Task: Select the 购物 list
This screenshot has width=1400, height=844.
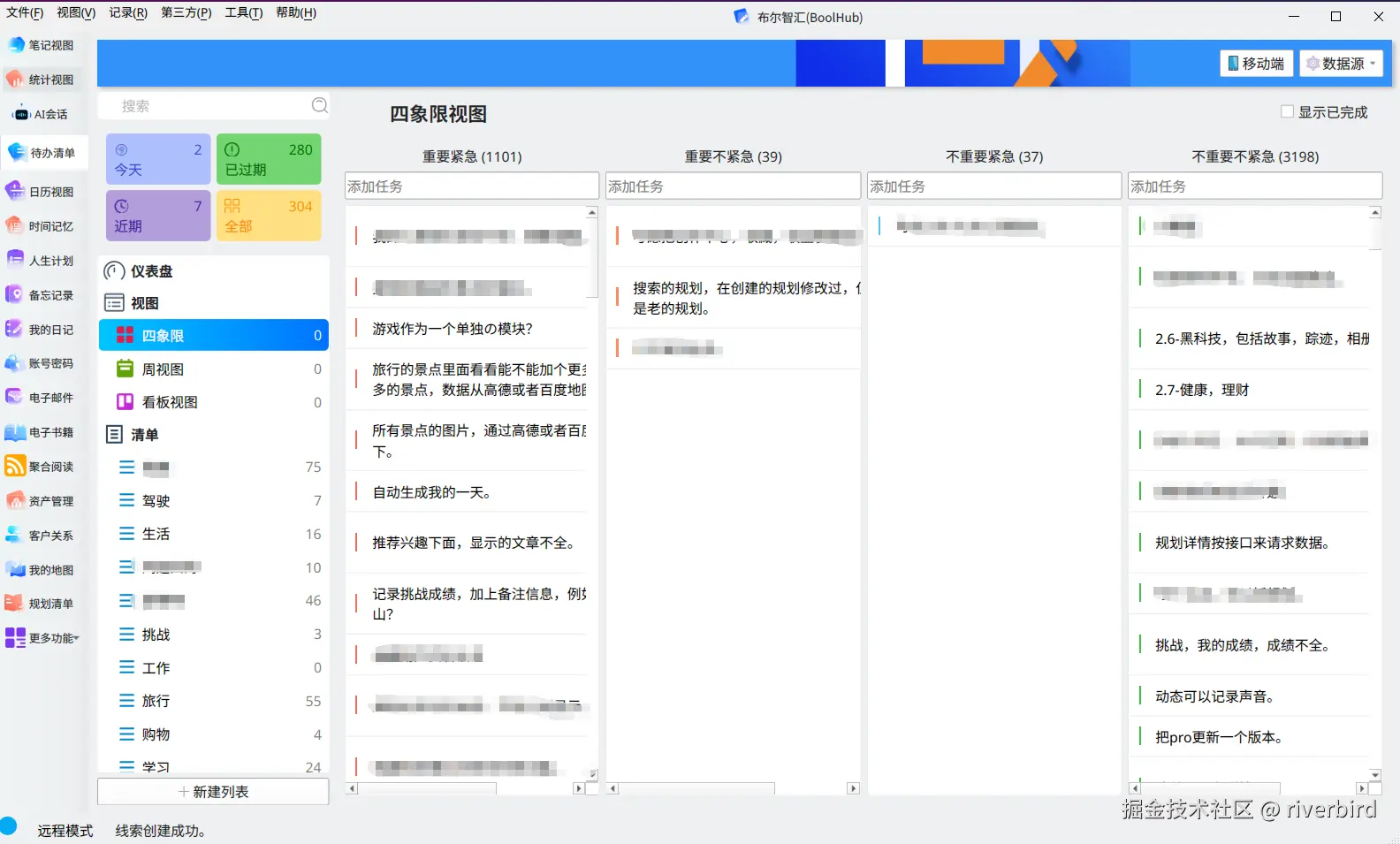Action: (213, 734)
